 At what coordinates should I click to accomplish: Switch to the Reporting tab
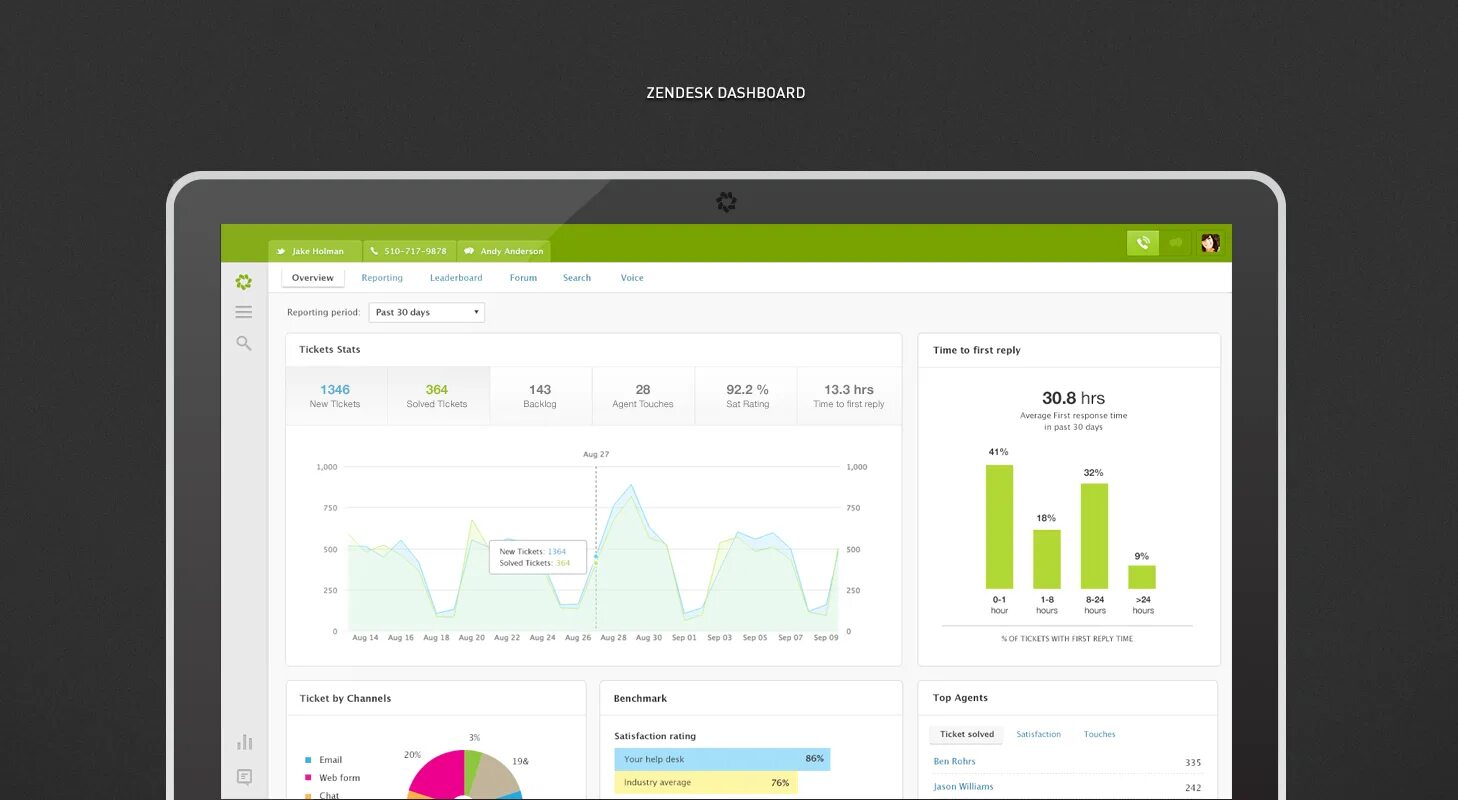pos(382,278)
